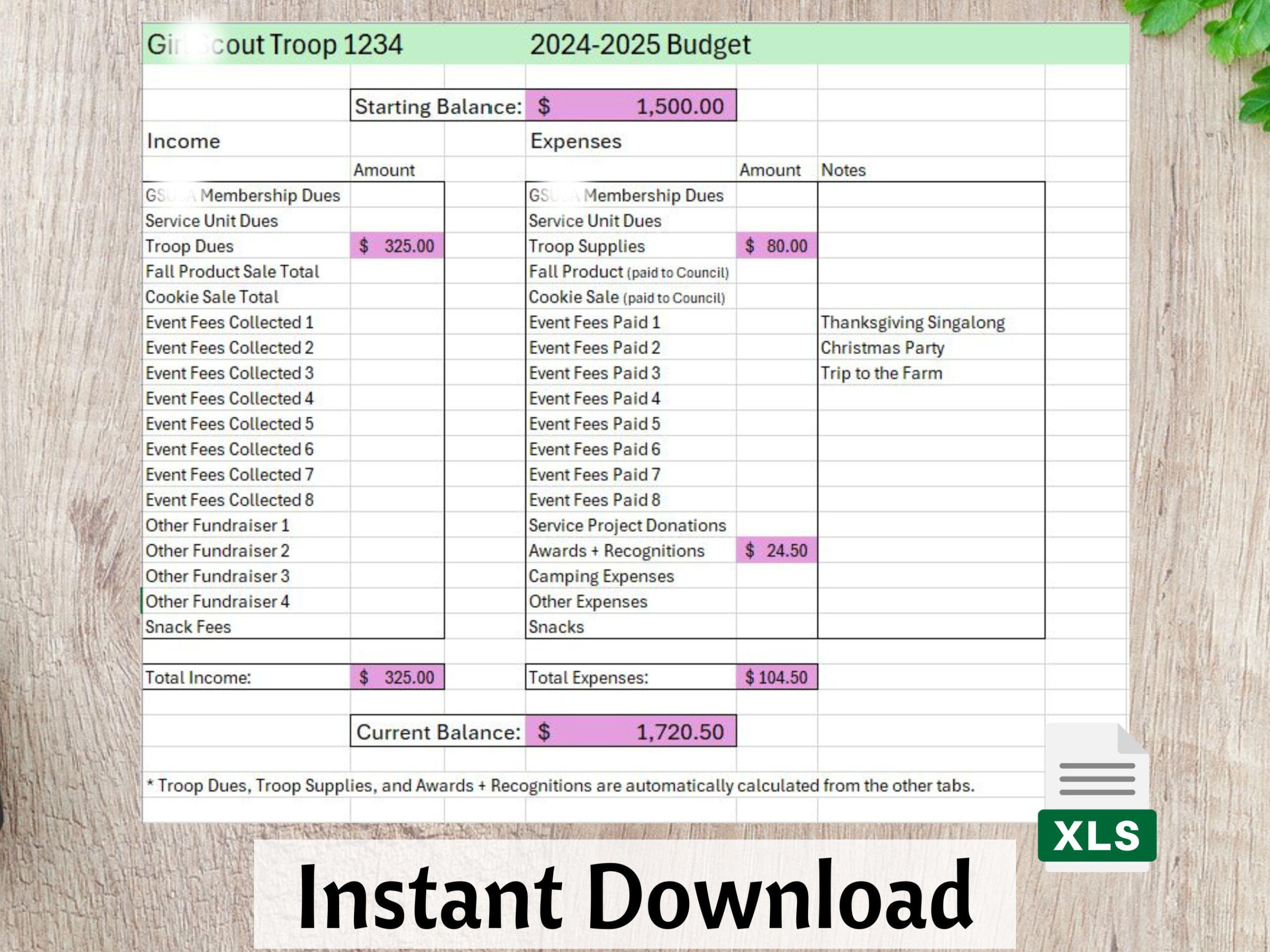Click the 'Total Income:' label
Screen dimensions: 1270x952
[197, 678]
